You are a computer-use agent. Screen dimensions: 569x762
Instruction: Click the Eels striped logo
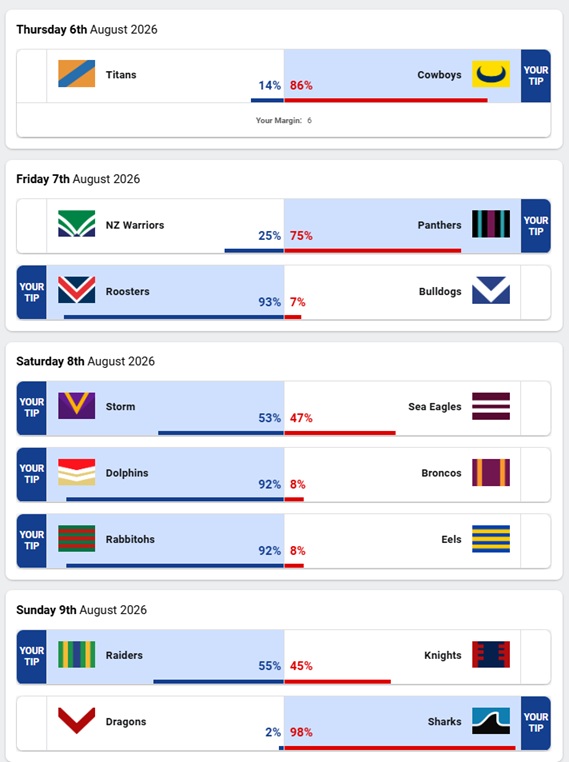[x=491, y=539]
